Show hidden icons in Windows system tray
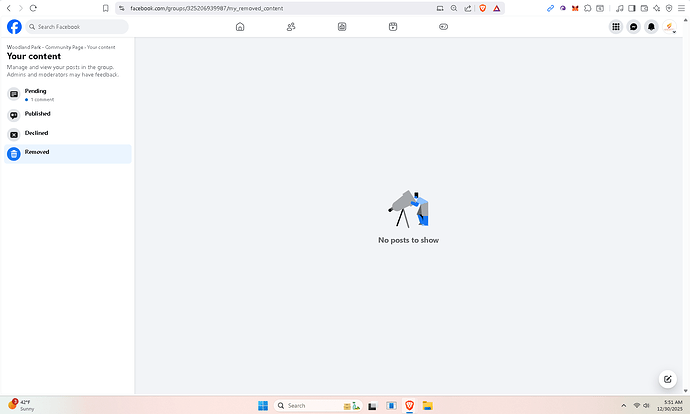 click(x=625, y=405)
